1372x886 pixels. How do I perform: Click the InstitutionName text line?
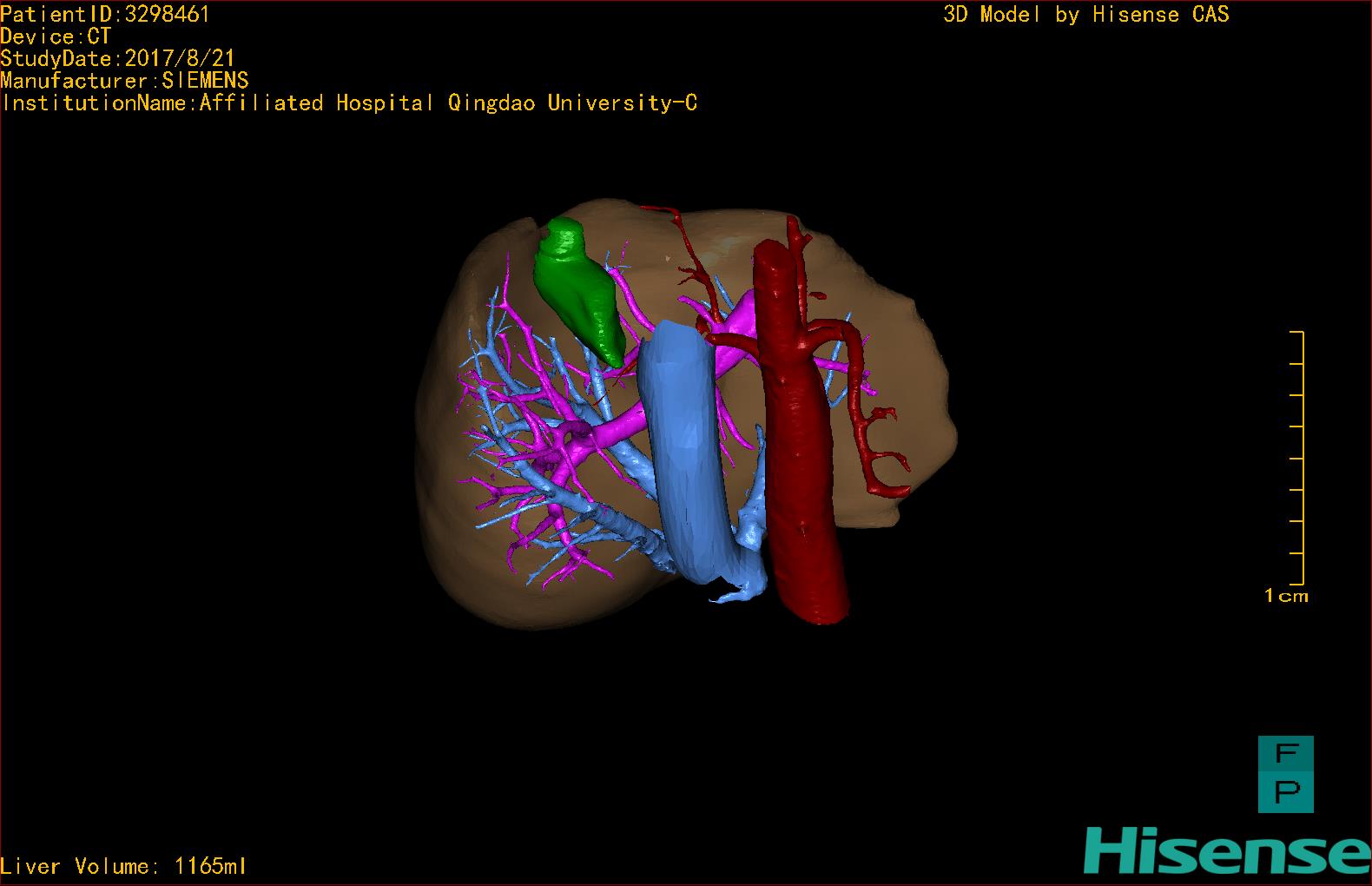pos(348,102)
